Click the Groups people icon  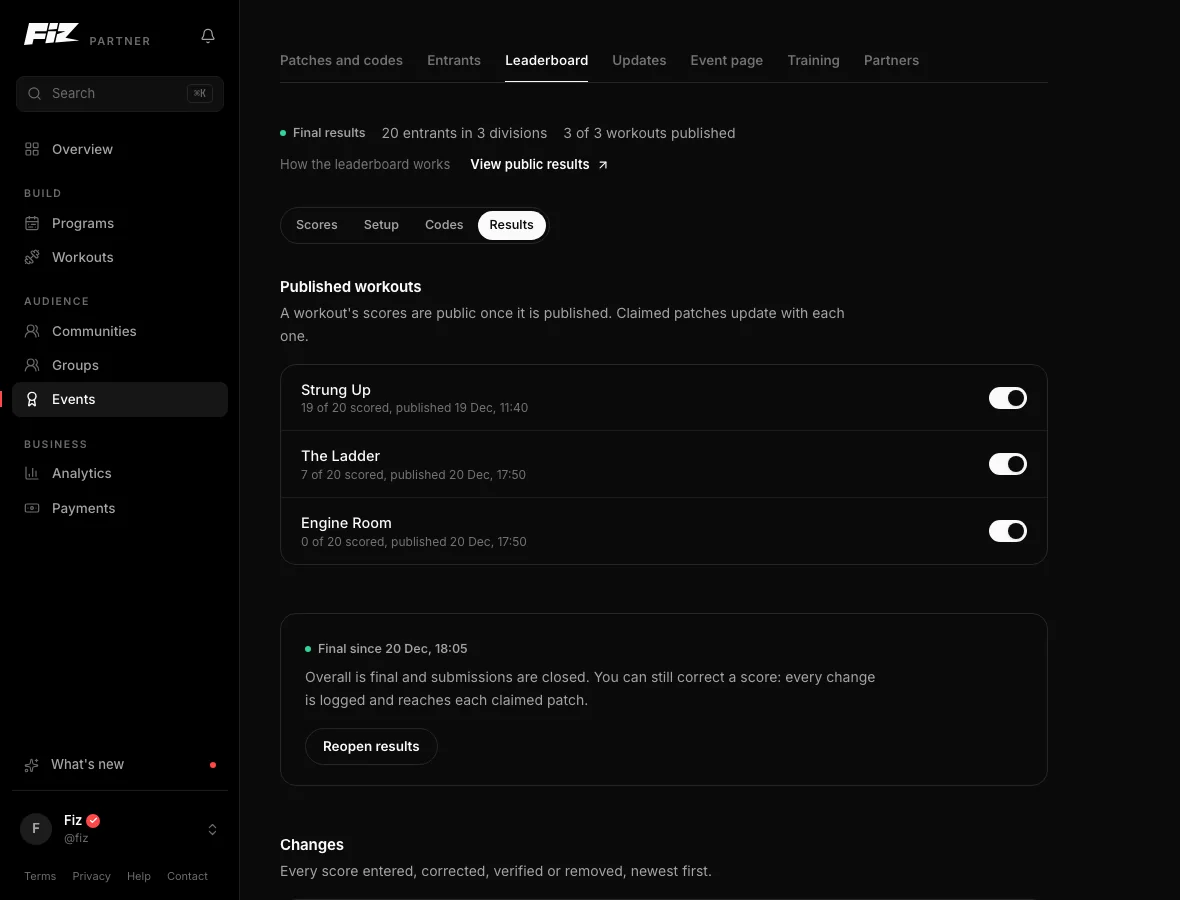[32, 365]
